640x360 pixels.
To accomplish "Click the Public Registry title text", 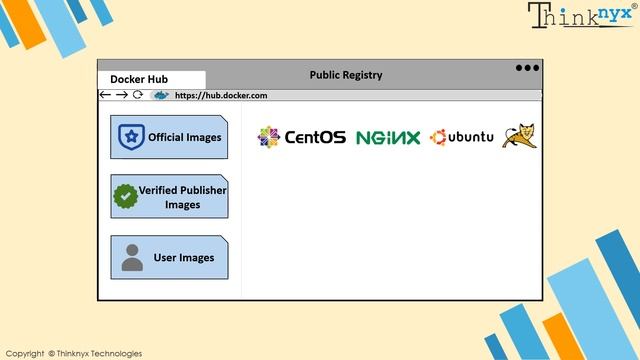I will (x=346, y=75).
